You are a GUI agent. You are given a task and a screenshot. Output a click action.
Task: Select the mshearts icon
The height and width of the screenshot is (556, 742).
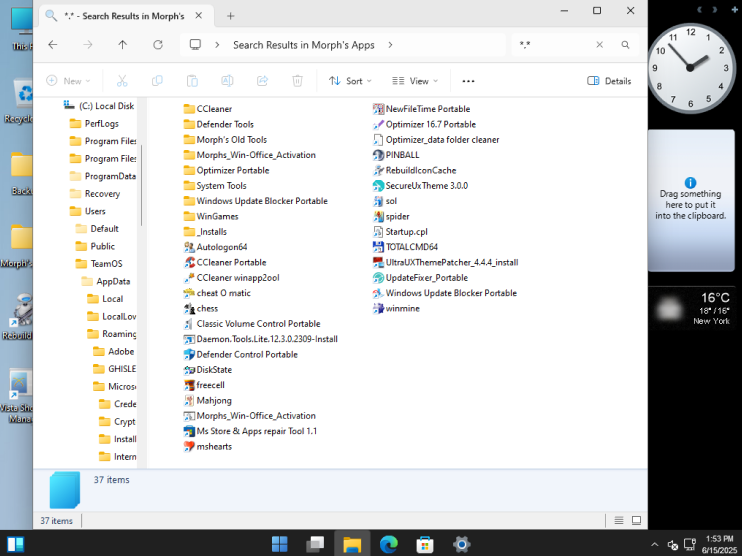tap(189, 446)
